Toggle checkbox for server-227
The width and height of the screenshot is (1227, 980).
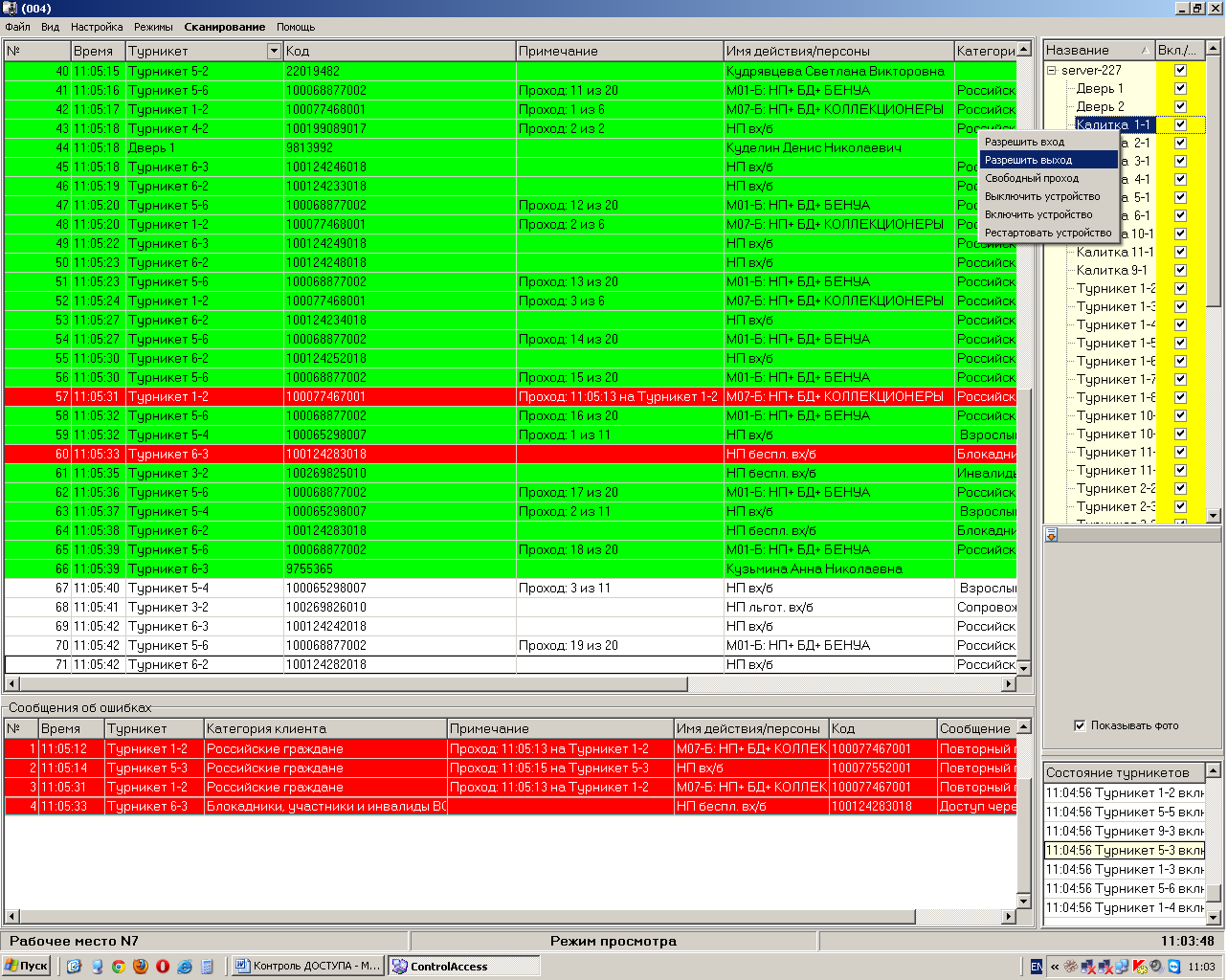[1180, 70]
